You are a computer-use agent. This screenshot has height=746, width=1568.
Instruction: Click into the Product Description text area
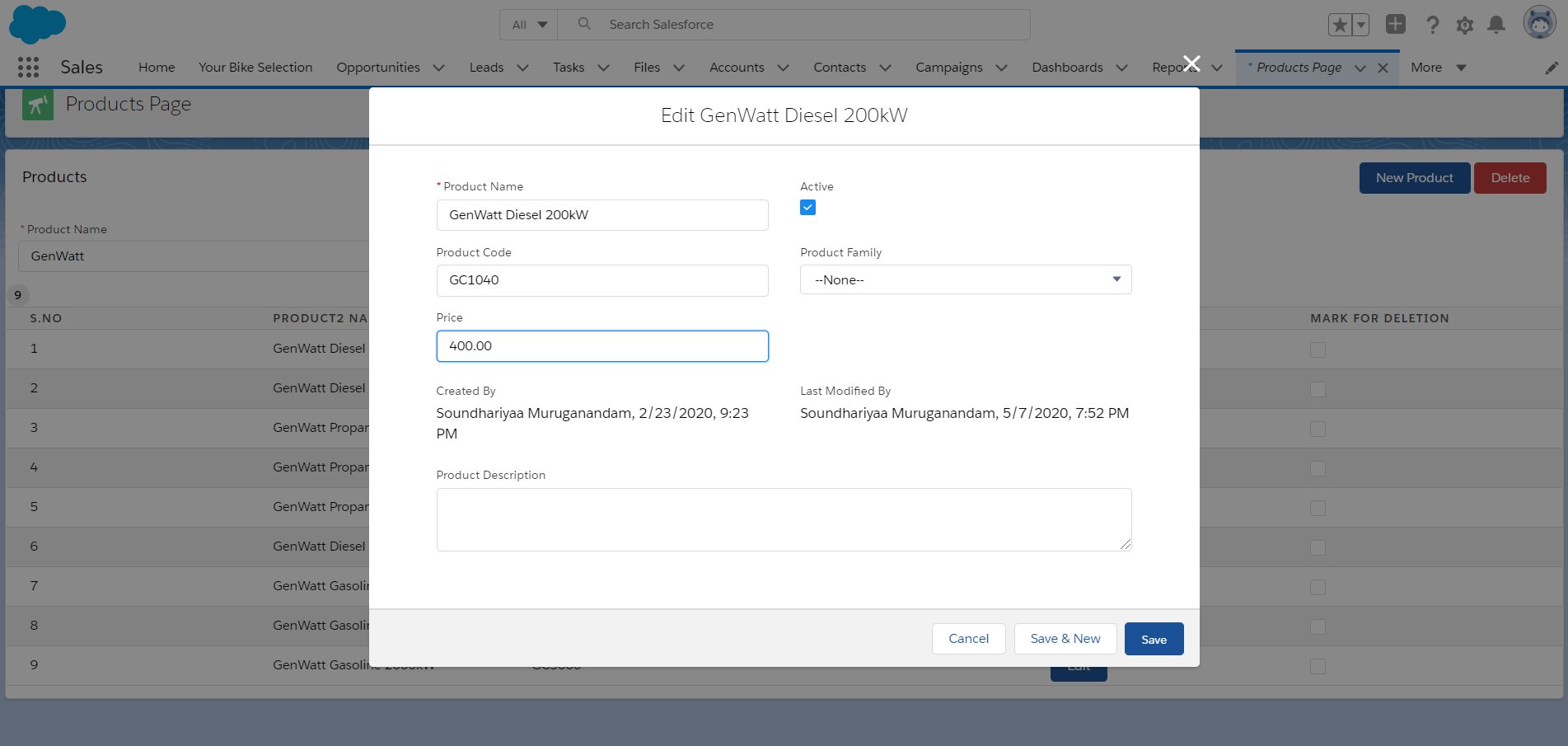point(783,519)
